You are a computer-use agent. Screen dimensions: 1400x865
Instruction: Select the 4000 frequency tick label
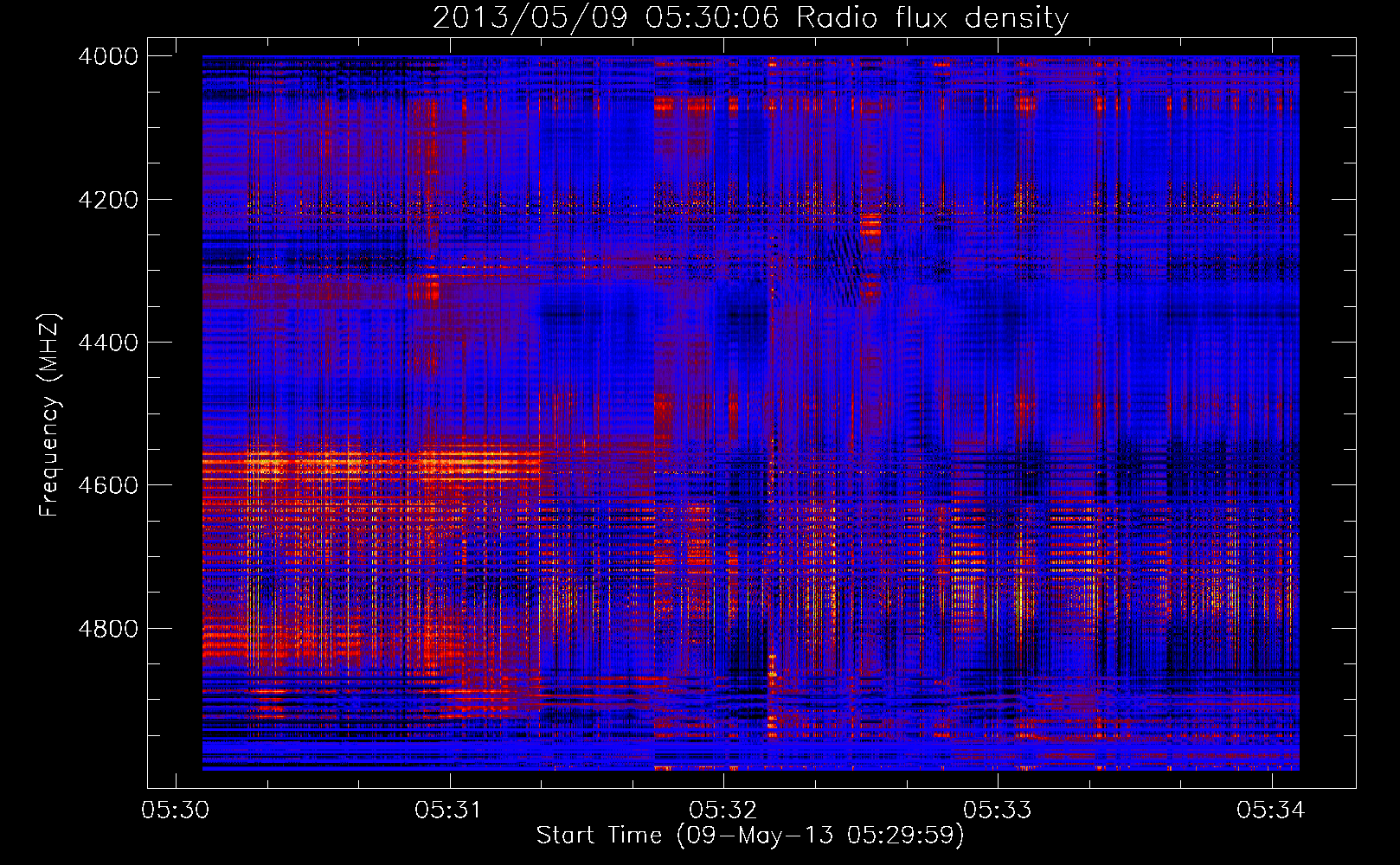[108, 56]
